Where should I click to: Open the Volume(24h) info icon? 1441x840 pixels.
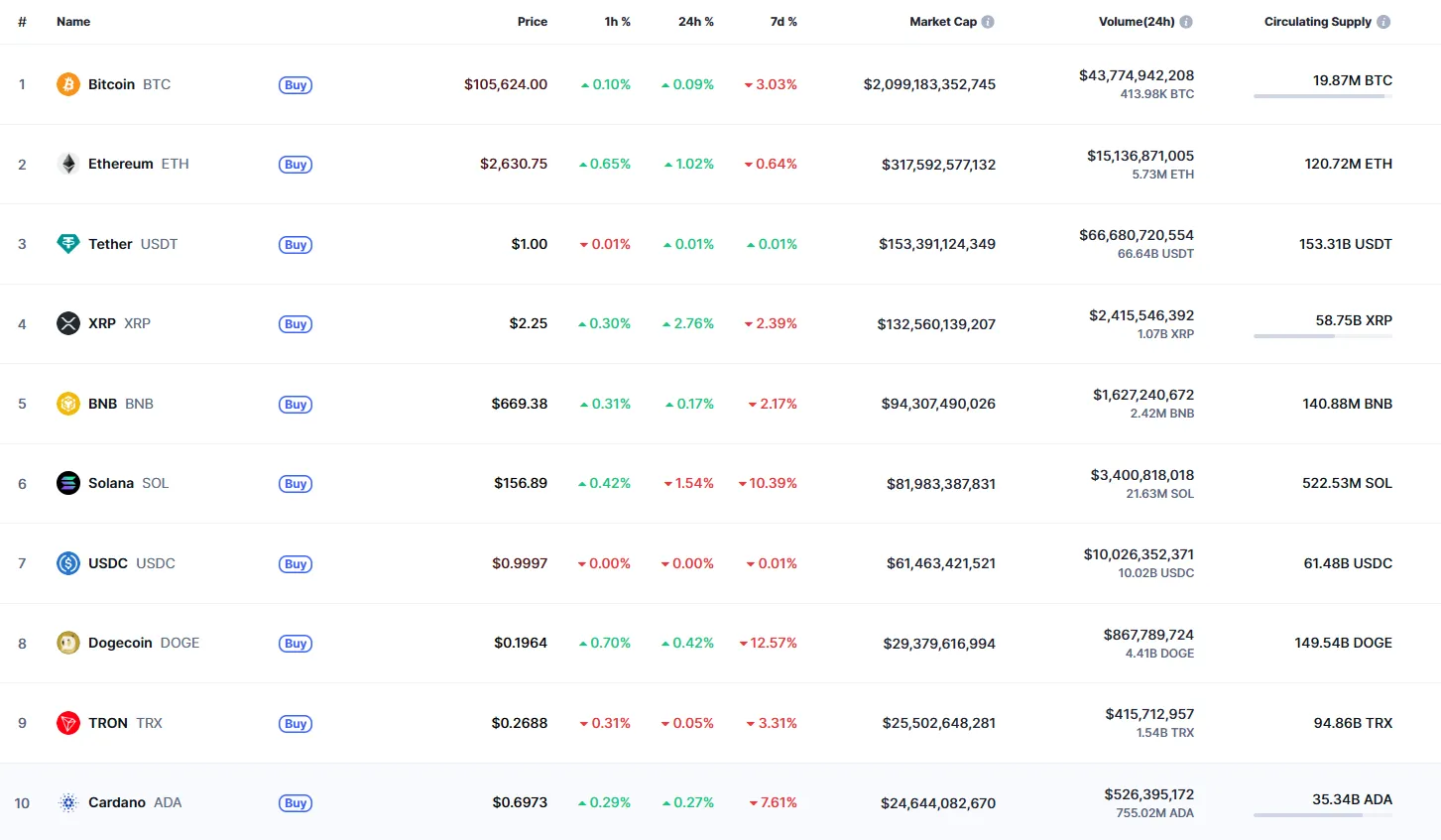pos(1186,22)
